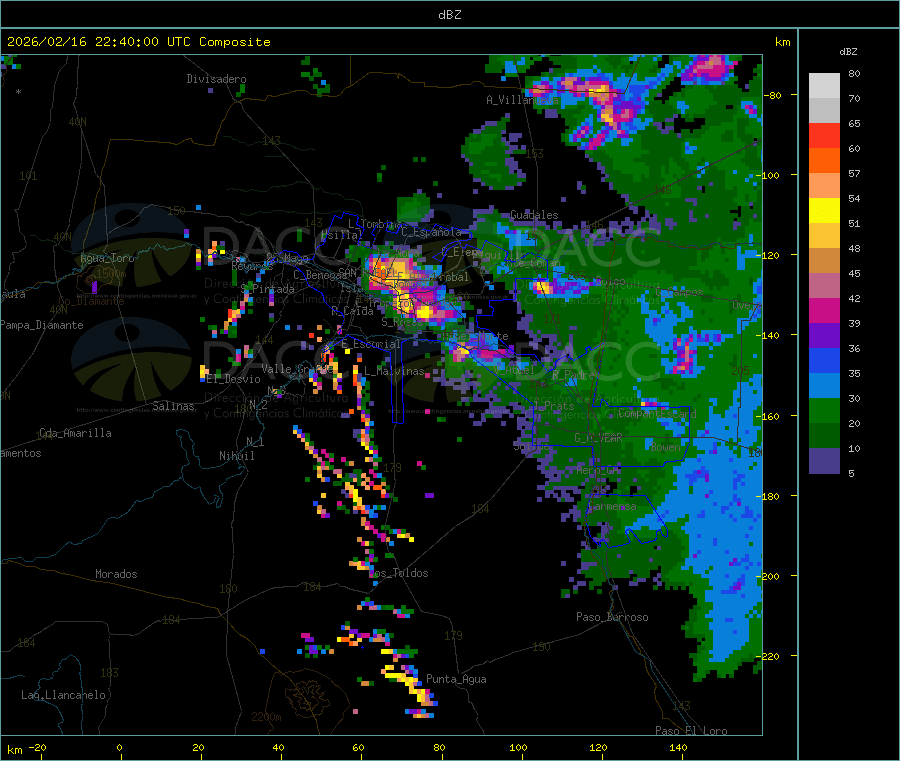900x761 pixels.
Task: Click the Divisadero map label
Action: tap(216, 79)
